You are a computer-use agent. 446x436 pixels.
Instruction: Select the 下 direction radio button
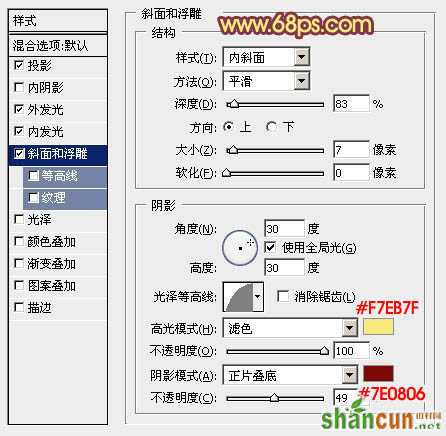(x=271, y=127)
